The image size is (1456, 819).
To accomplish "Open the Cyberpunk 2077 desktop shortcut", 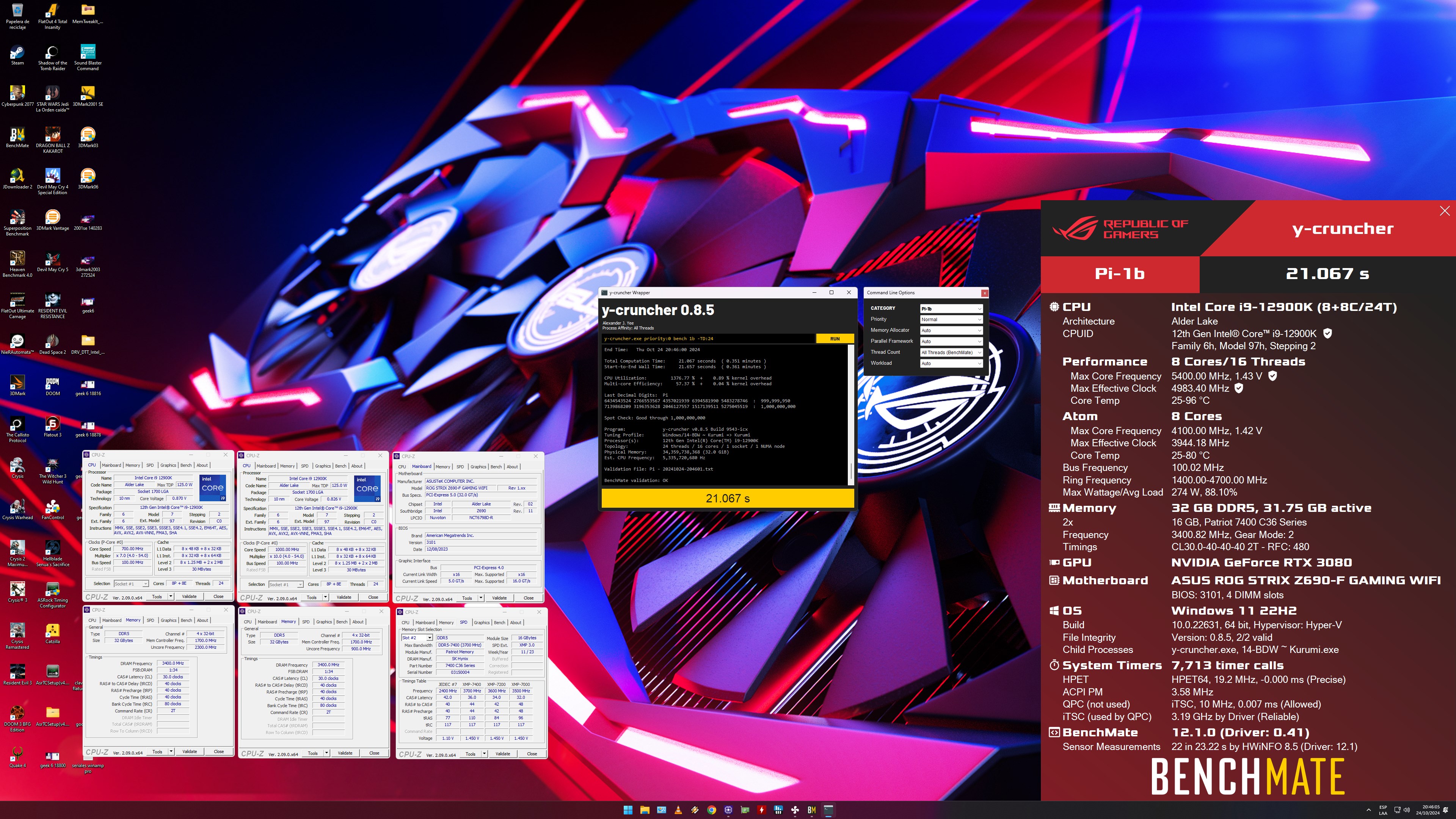I will tap(17, 96).
